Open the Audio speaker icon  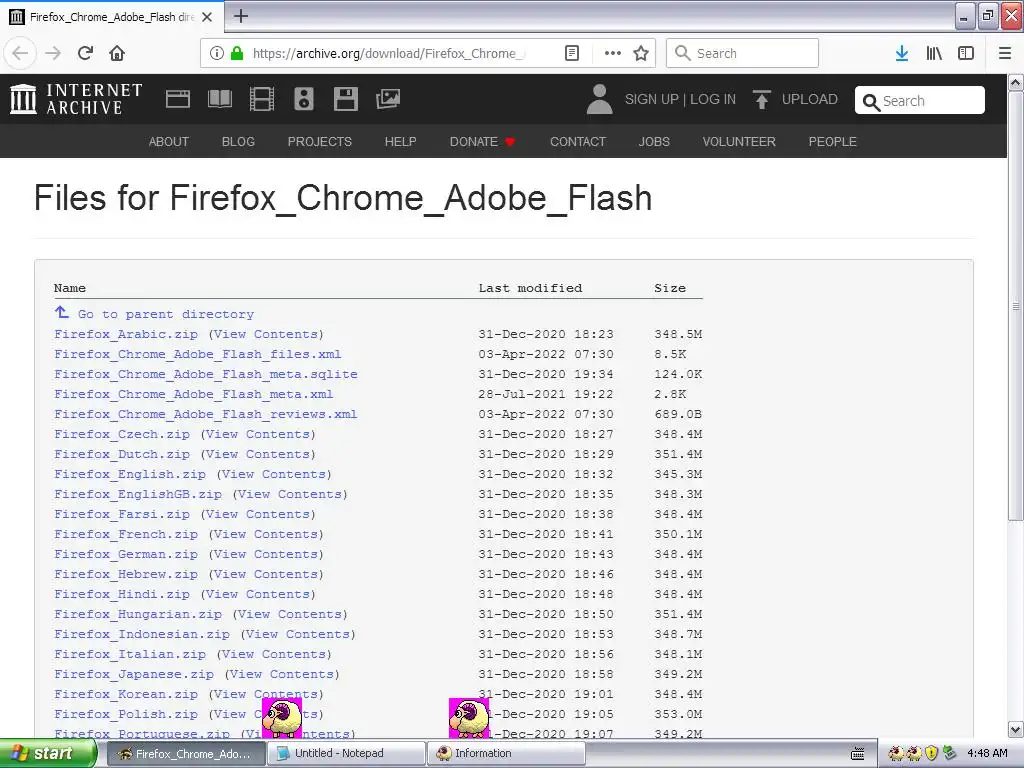(x=304, y=99)
